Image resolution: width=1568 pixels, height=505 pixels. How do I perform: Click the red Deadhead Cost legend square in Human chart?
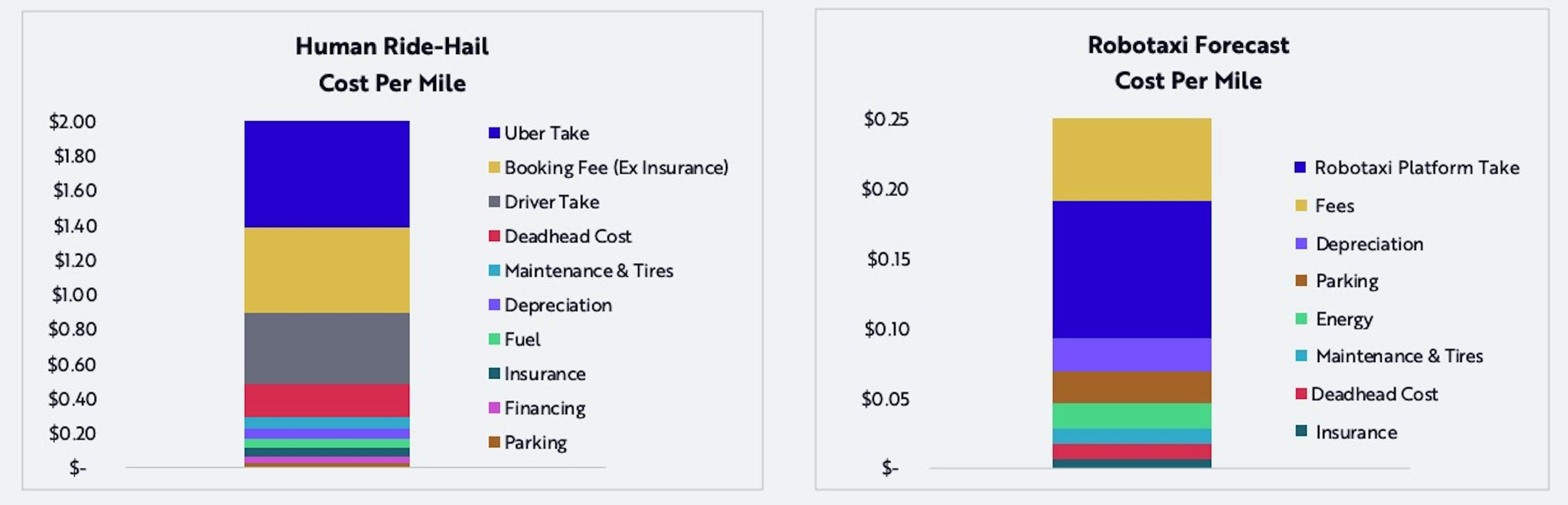pyautogui.click(x=494, y=236)
